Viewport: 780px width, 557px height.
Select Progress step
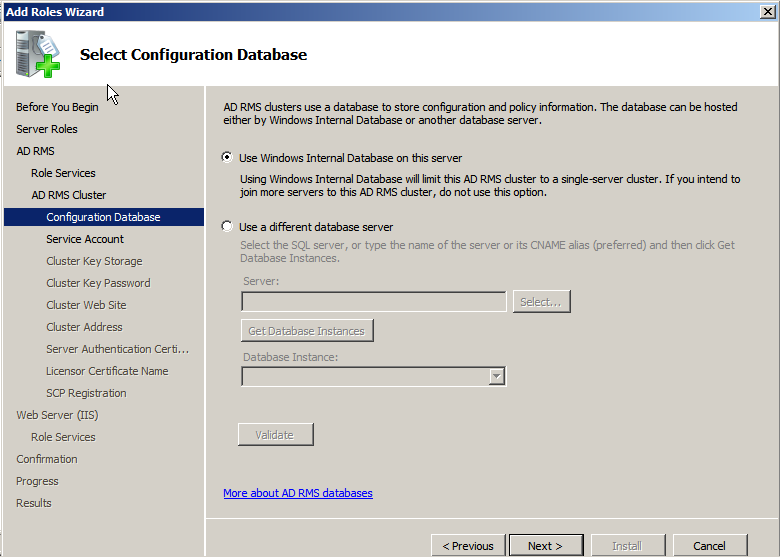pos(37,481)
